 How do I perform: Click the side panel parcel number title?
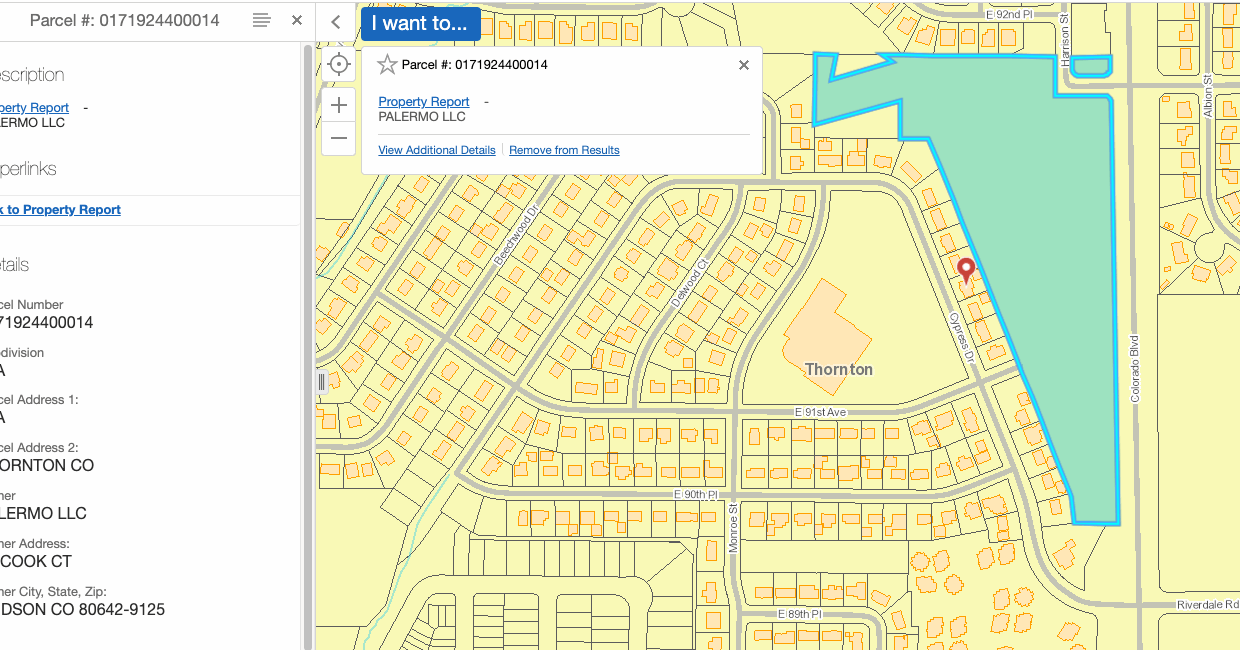[x=125, y=20]
